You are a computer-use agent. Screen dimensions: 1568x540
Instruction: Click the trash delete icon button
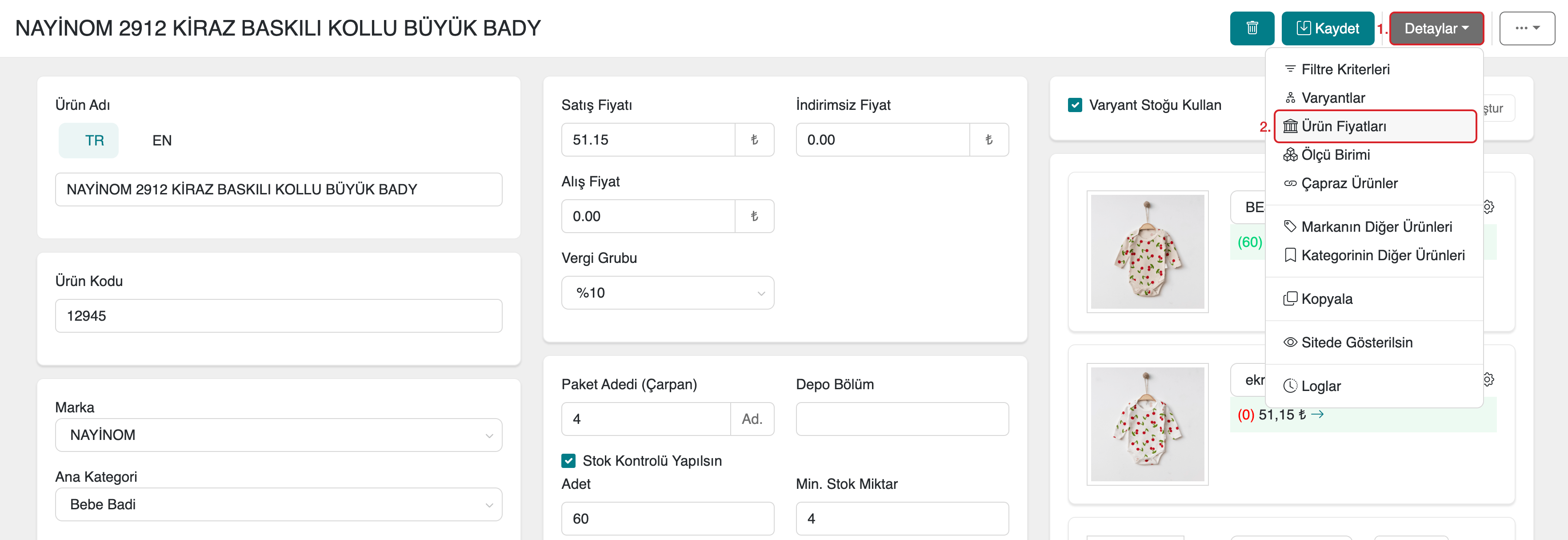(x=1252, y=28)
